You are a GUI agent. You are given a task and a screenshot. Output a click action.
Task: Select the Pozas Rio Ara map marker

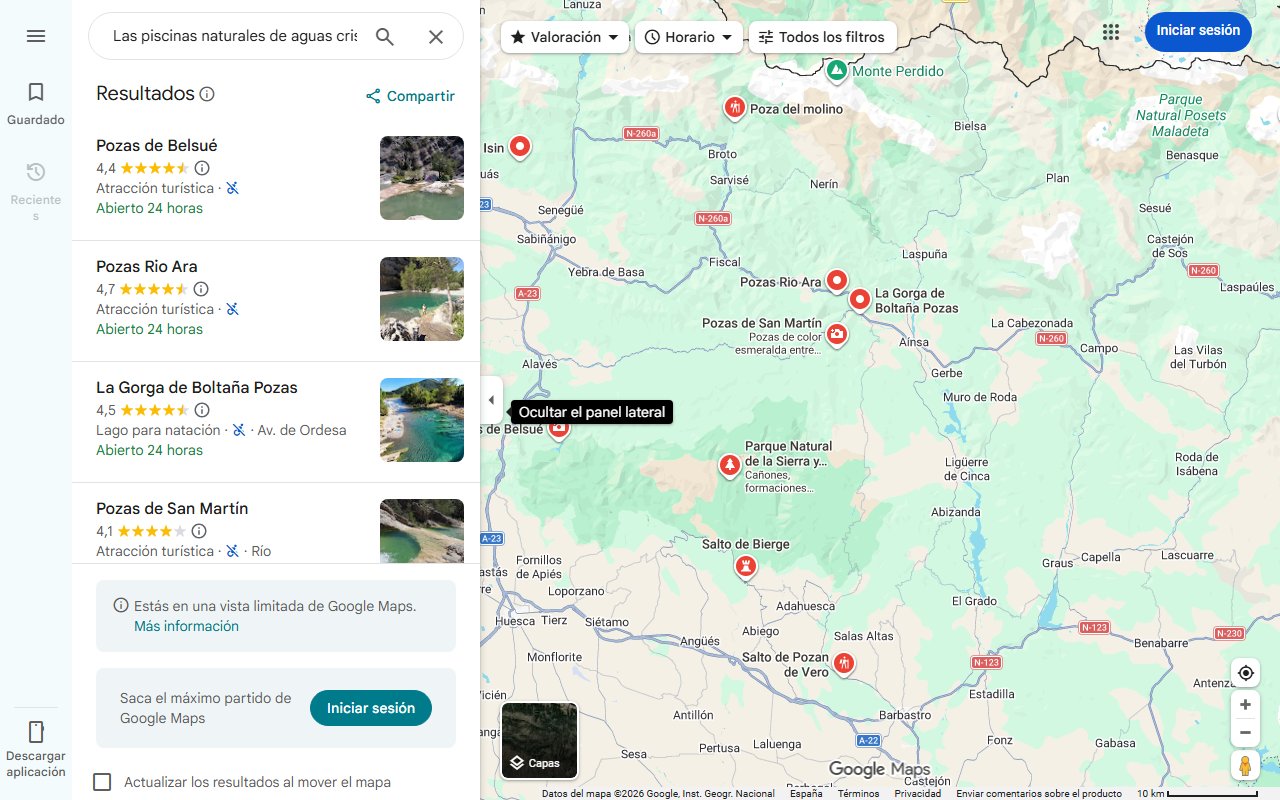point(836,281)
